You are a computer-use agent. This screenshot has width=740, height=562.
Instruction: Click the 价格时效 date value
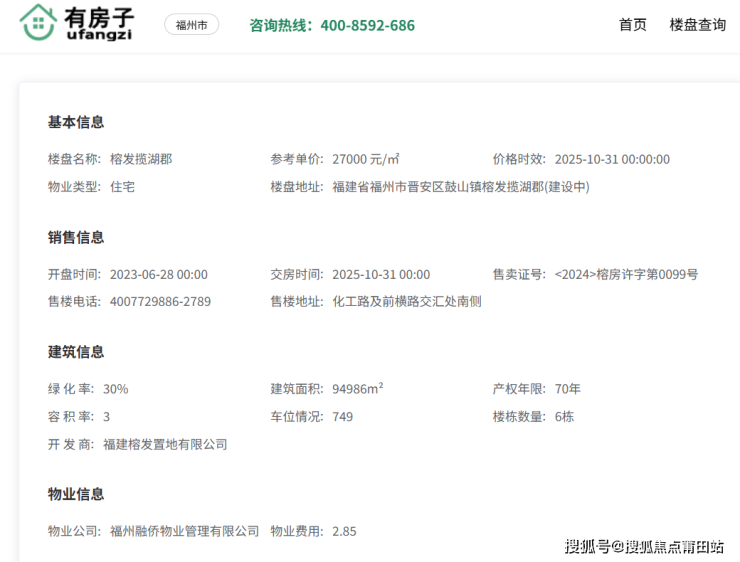tap(612, 159)
